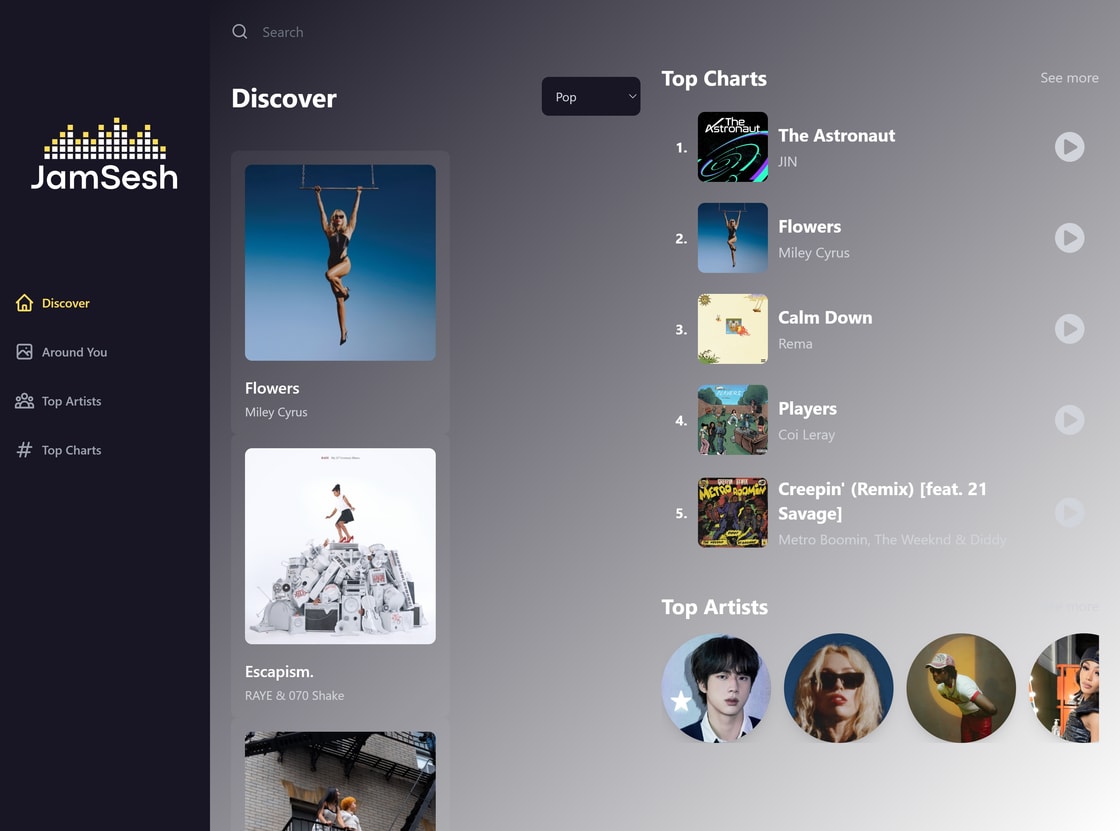The height and width of the screenshot is (831, 1120).
Task: Click Creepin' Metro Boomin cover thumbnail
Action: pos(733,512)
